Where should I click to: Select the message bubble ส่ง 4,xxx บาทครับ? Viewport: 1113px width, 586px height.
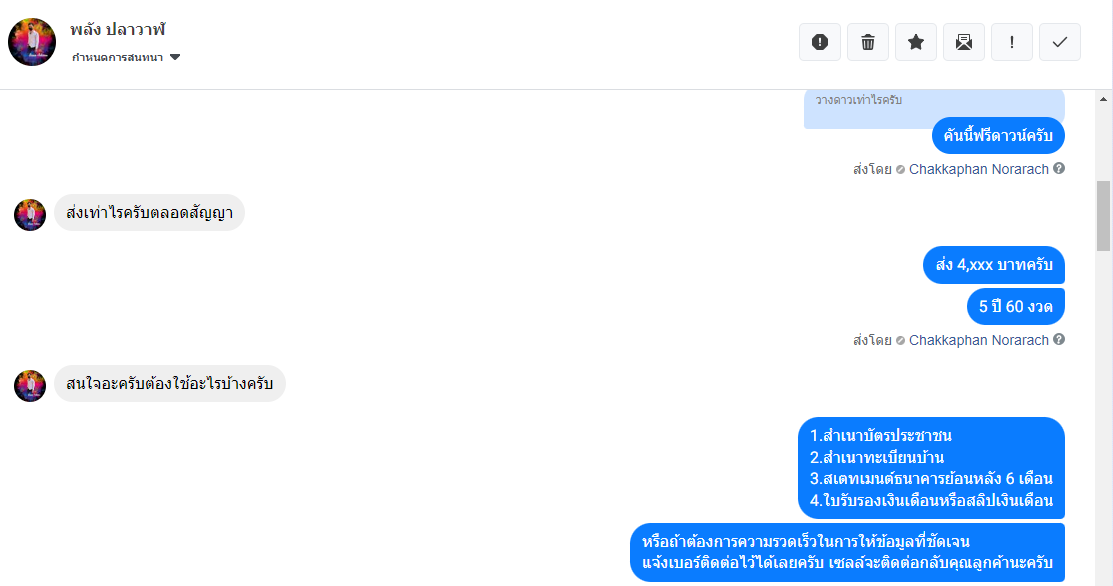pos(994,265)
